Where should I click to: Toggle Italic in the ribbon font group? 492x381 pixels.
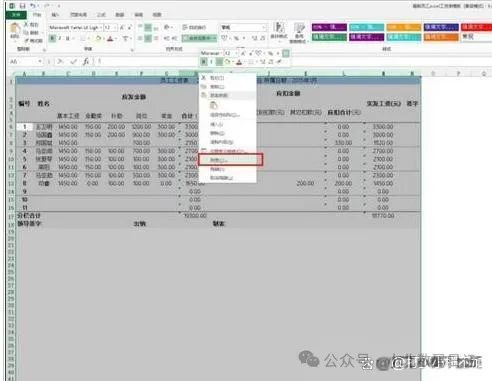[60, 39]
